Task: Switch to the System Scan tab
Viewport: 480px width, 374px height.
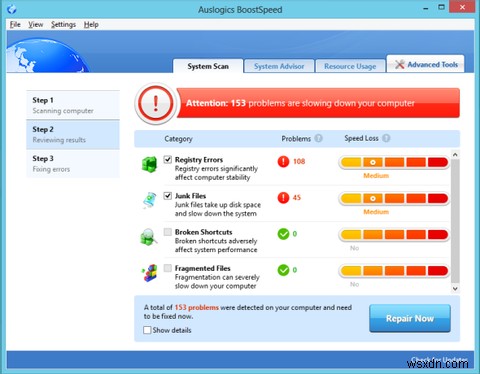Action: pyautogui.click(x=208, y=66)
